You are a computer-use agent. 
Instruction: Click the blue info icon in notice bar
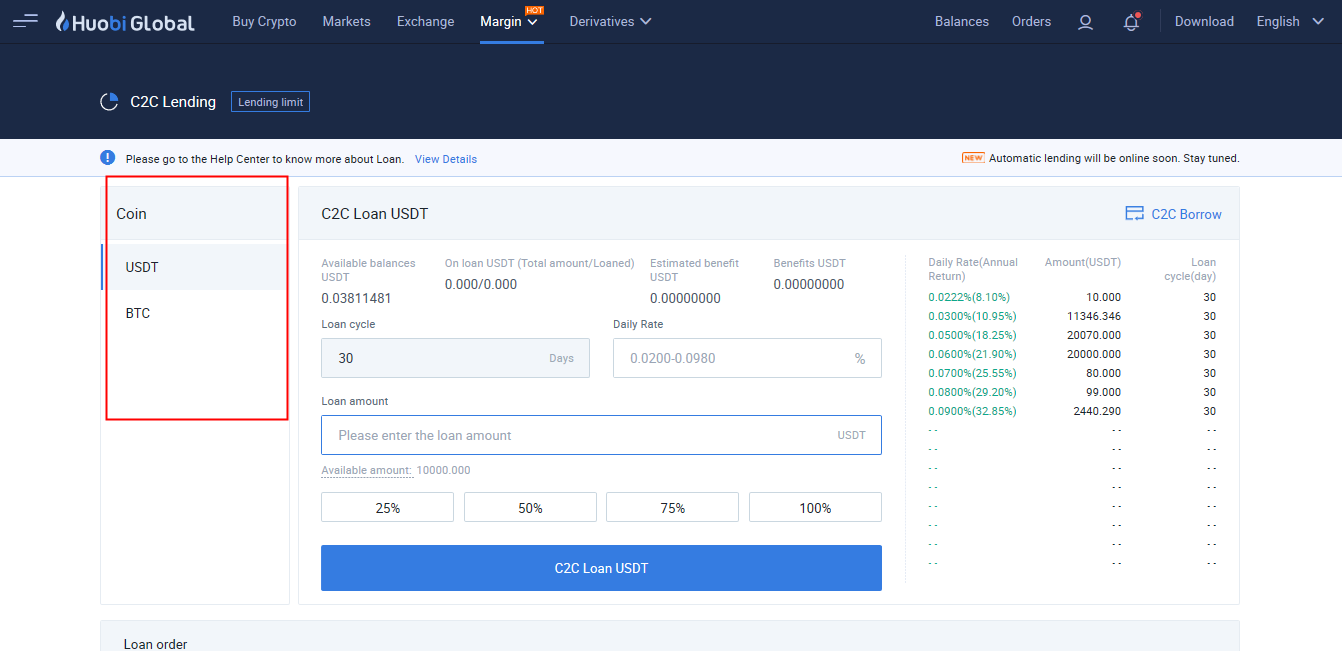108,158
